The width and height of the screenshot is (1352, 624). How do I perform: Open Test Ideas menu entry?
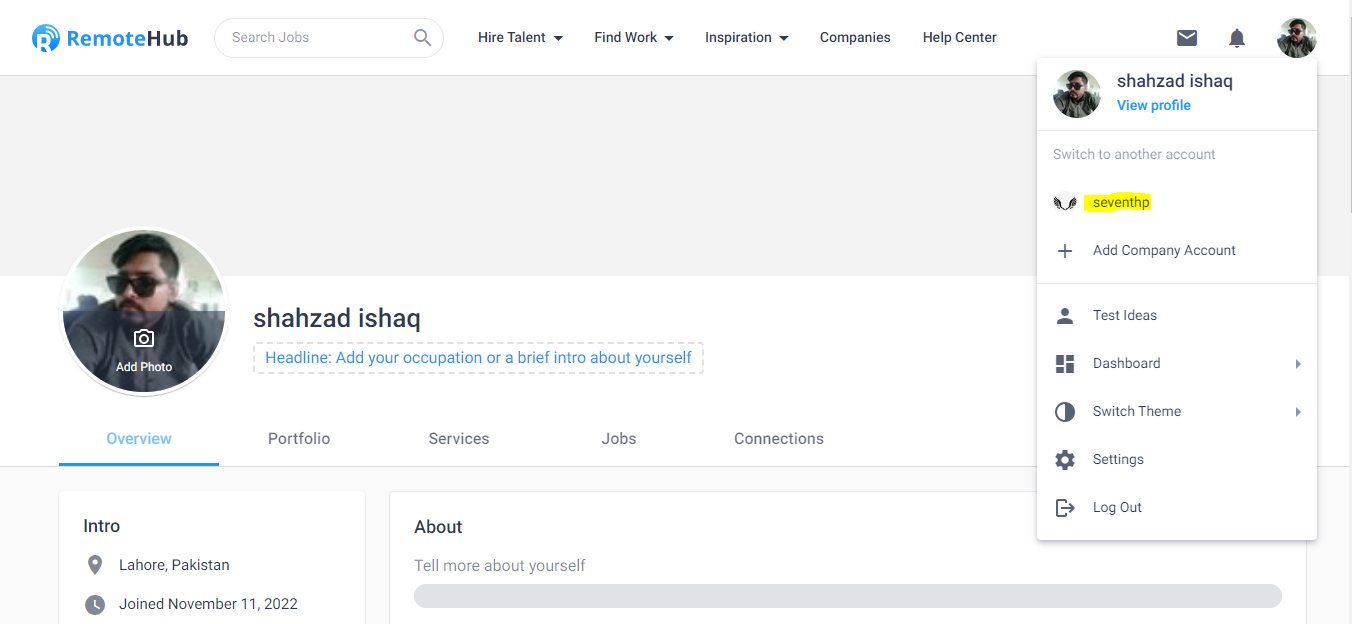click(x=1125, y=316)
